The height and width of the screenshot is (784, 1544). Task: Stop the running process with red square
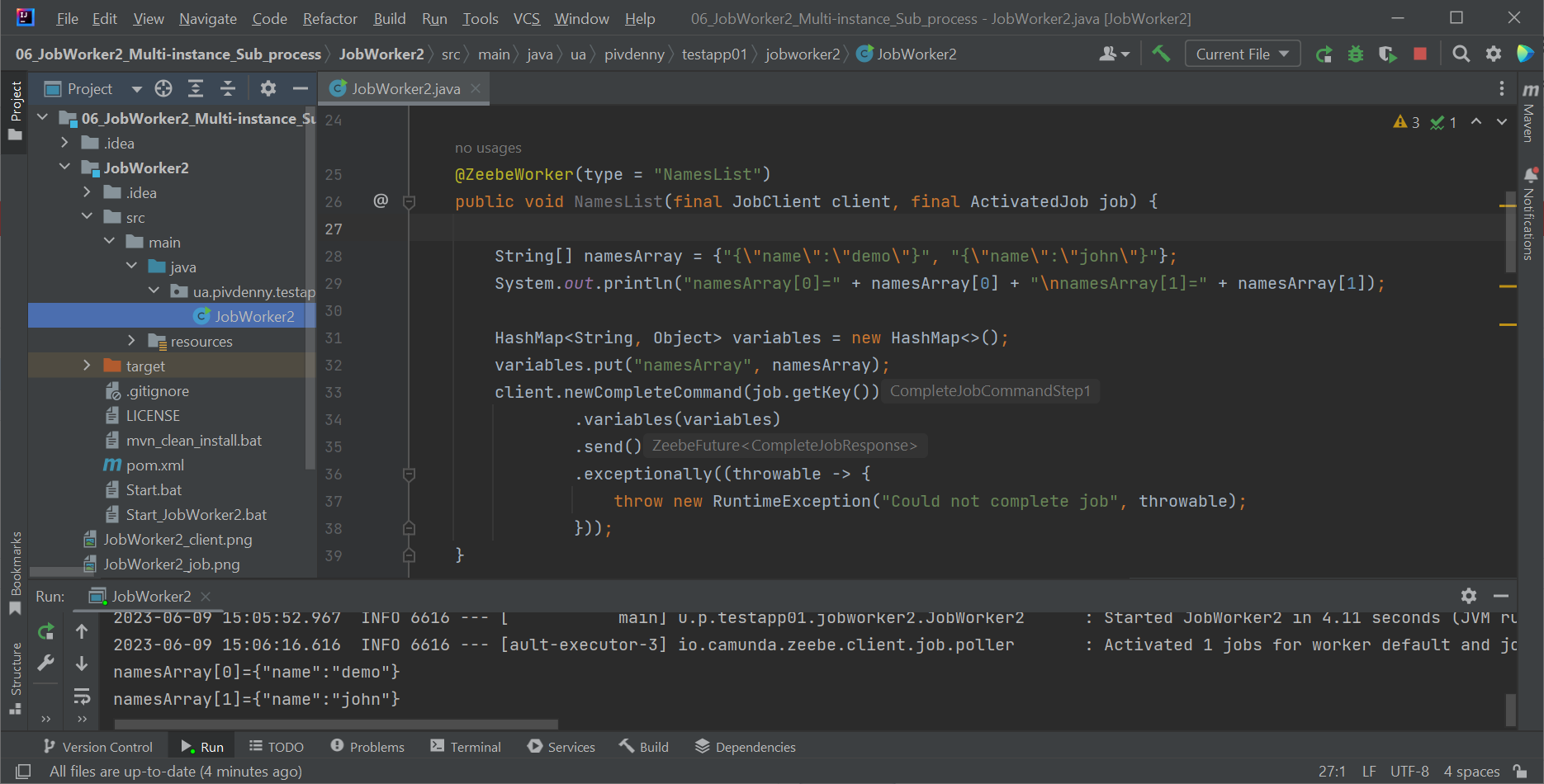click(1420, 54)
